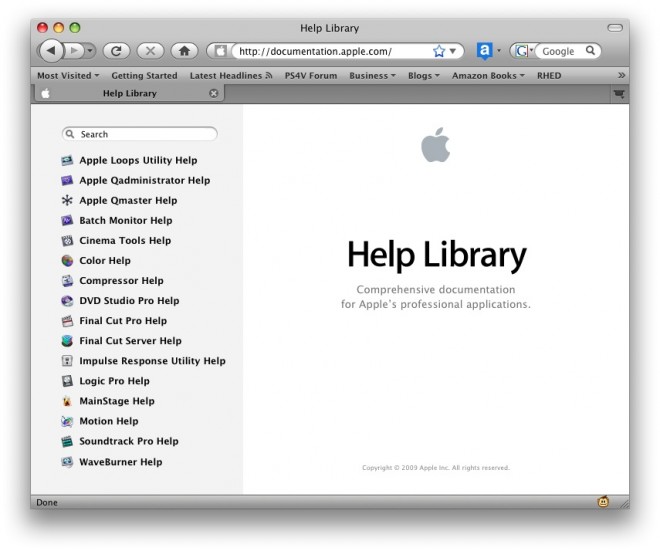Open MainStage Help
The width and height of the screenshot is (660, 551).
(x=117, y=401)
